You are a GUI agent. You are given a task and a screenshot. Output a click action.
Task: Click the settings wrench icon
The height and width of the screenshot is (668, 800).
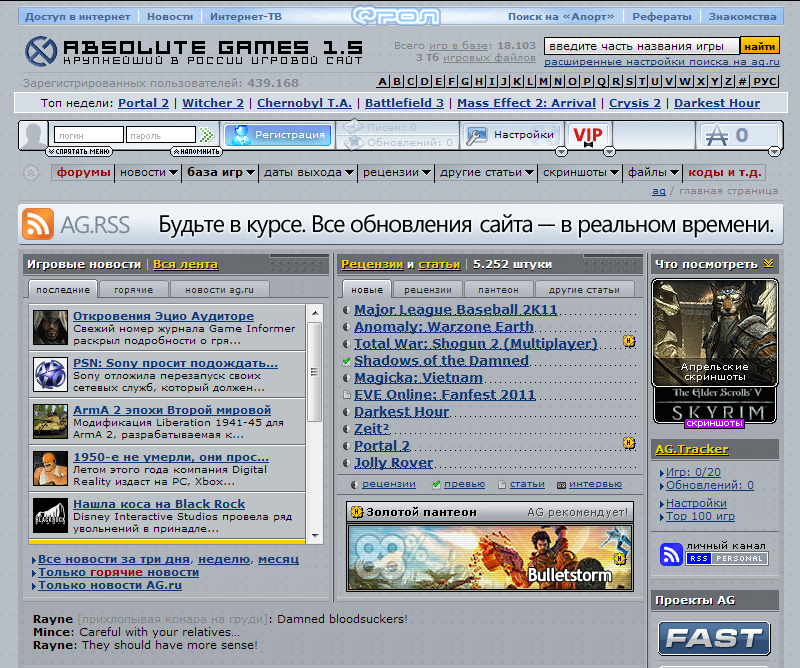477,135
